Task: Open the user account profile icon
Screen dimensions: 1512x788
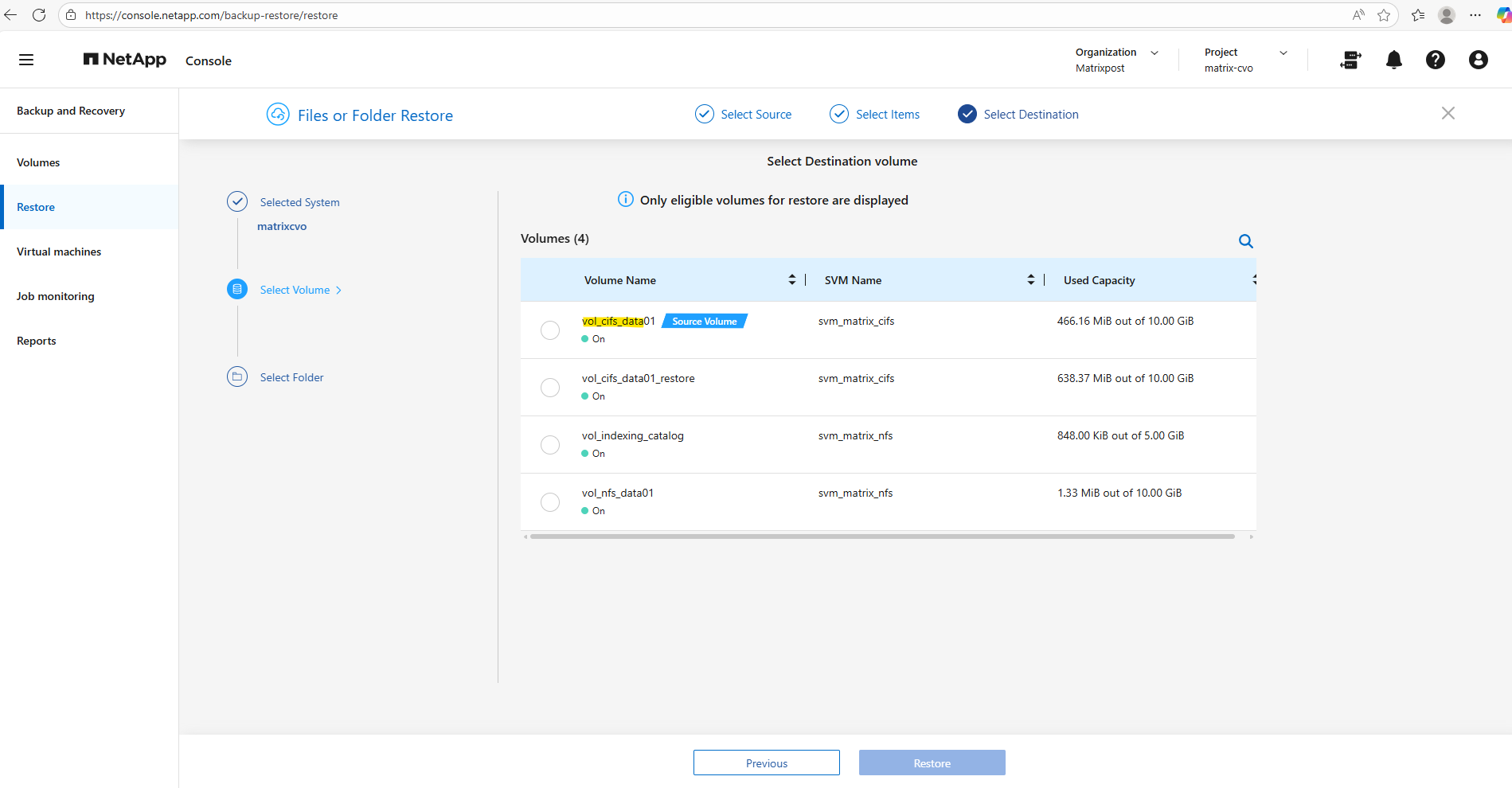Action: click(1478, 60)
